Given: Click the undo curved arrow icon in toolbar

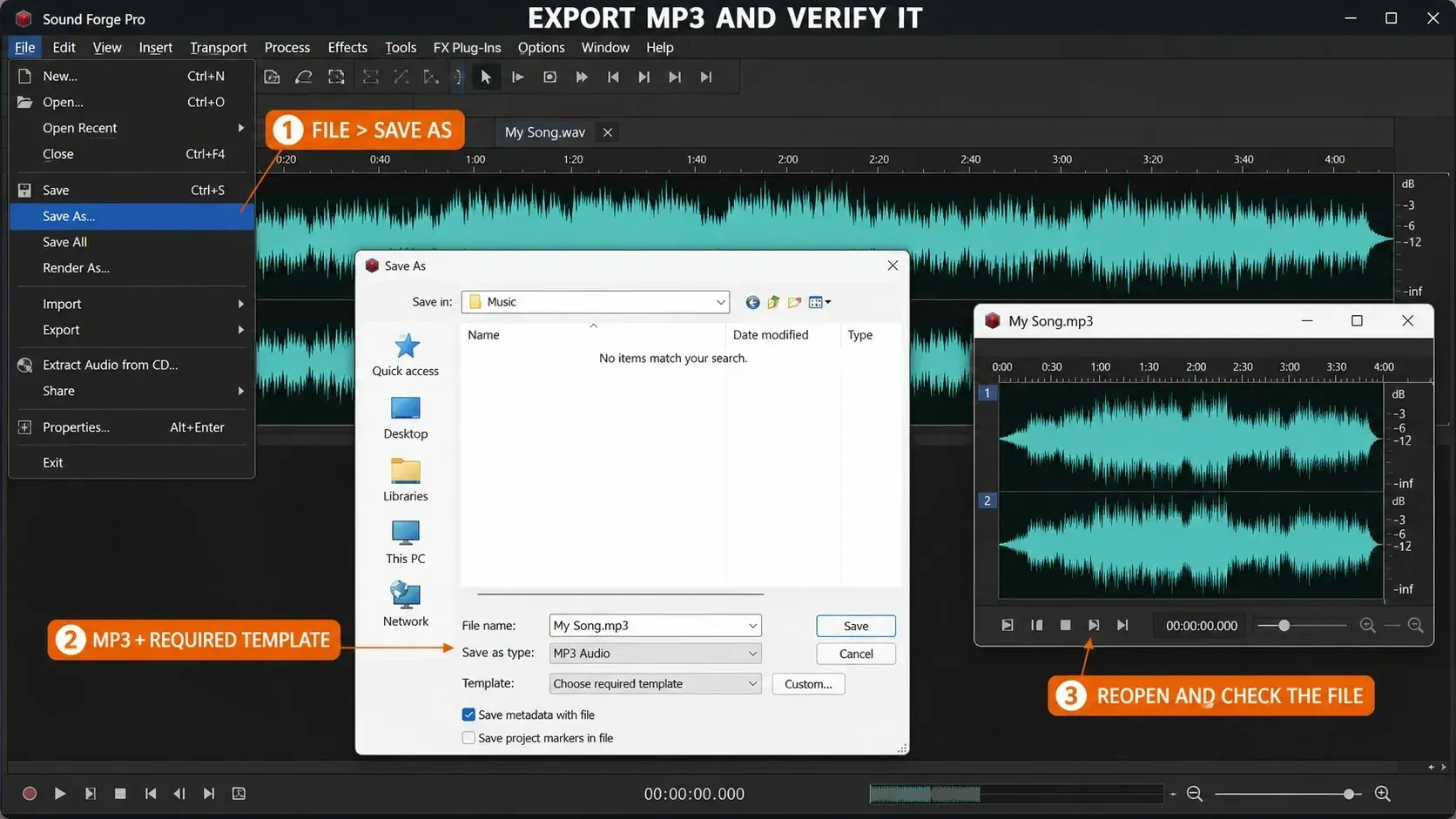Looking at the screenshot, I should pos(304,77).
